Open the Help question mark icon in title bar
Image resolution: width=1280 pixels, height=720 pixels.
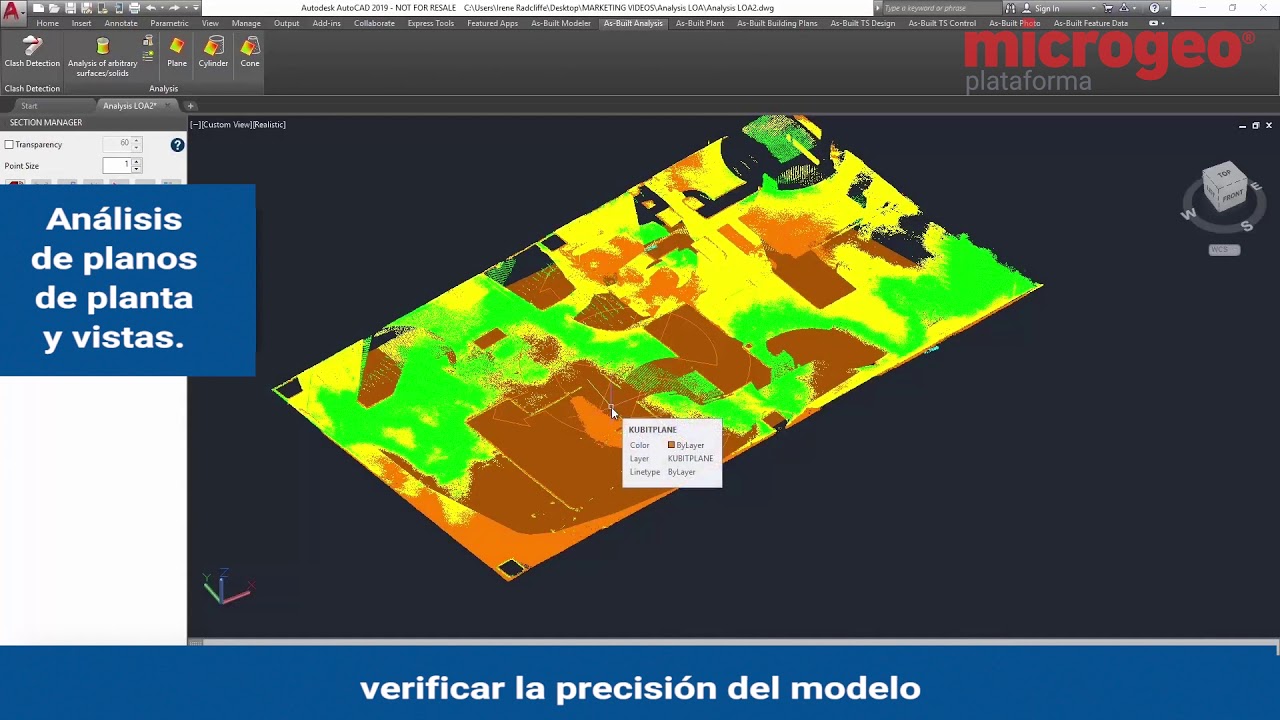(1154, 8)
